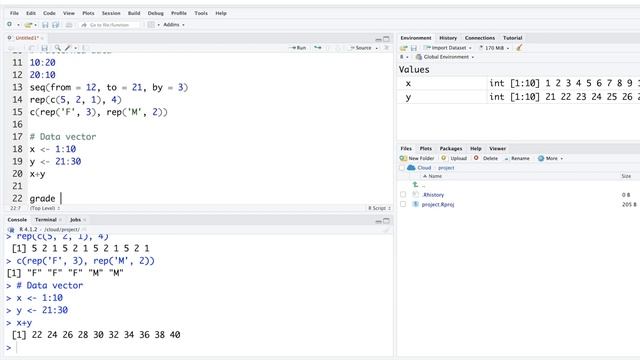This screenshot has height=360, width=640.
Task: Open the (Top Level) scope selector
Action: 45,208
